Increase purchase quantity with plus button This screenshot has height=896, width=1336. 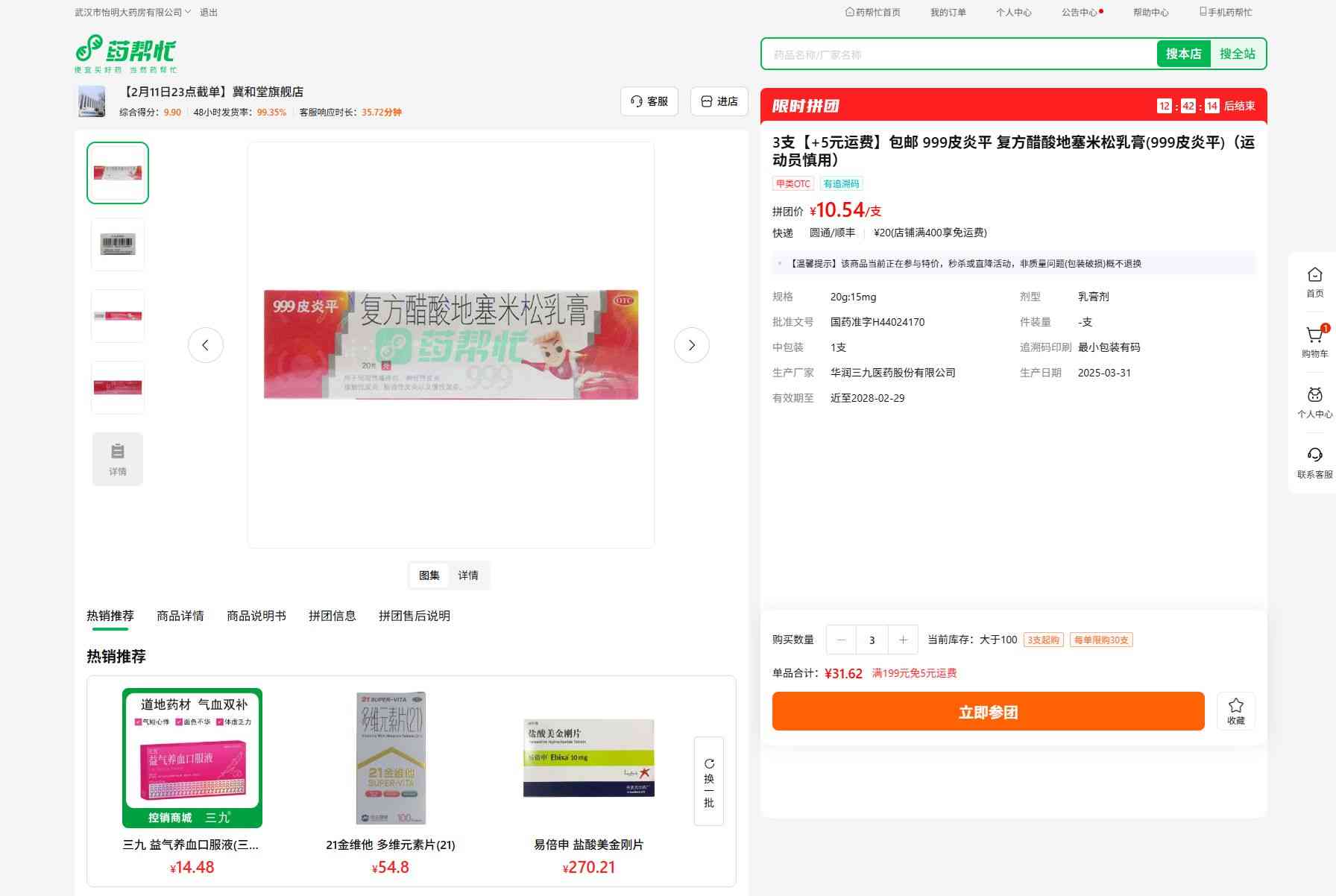coord(903,640)
